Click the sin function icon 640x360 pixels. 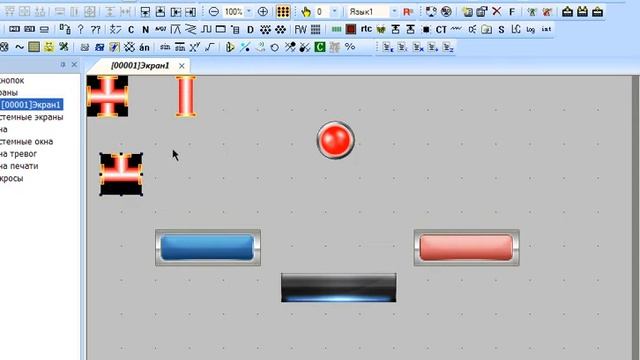point(165,47)
